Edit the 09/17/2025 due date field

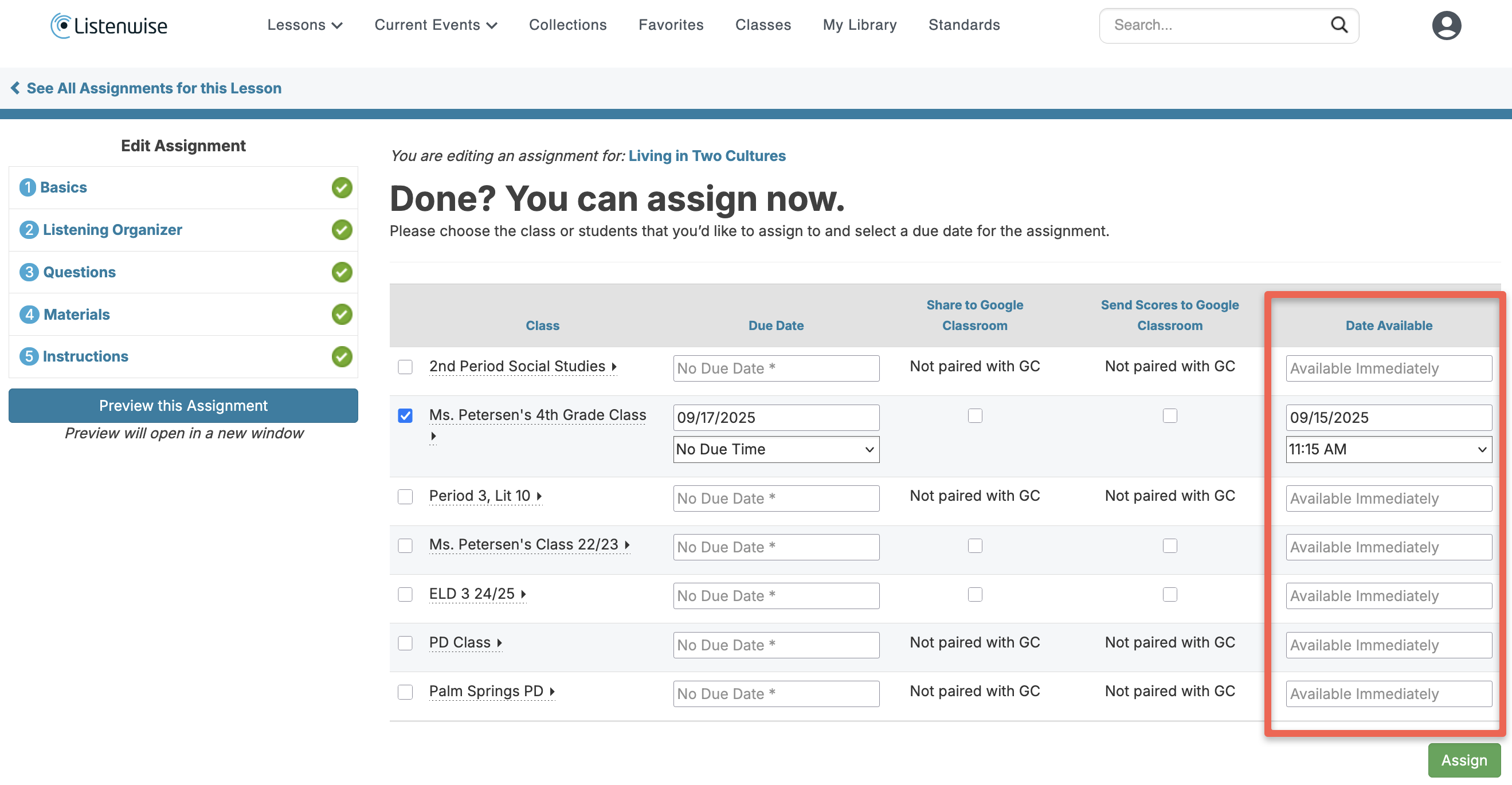pos(776,418)
